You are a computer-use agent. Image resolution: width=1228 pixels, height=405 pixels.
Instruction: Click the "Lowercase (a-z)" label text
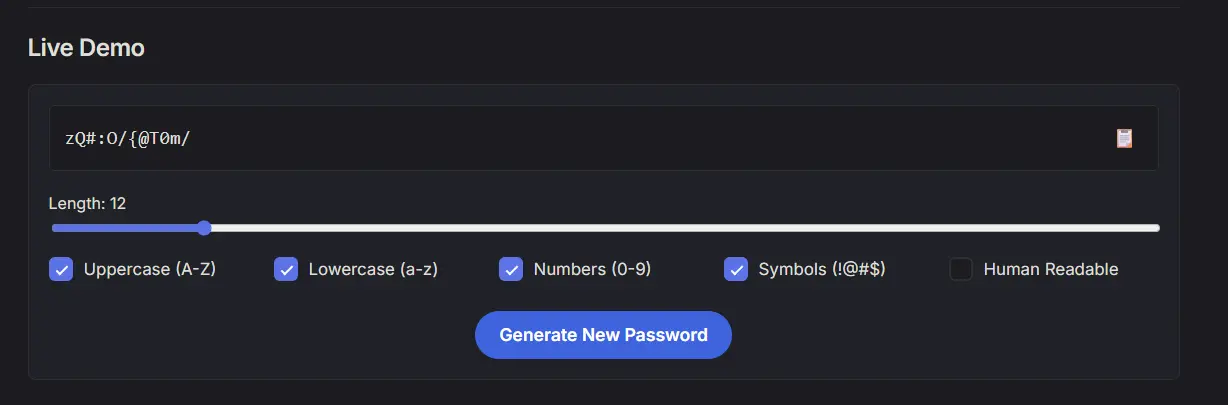373,269
